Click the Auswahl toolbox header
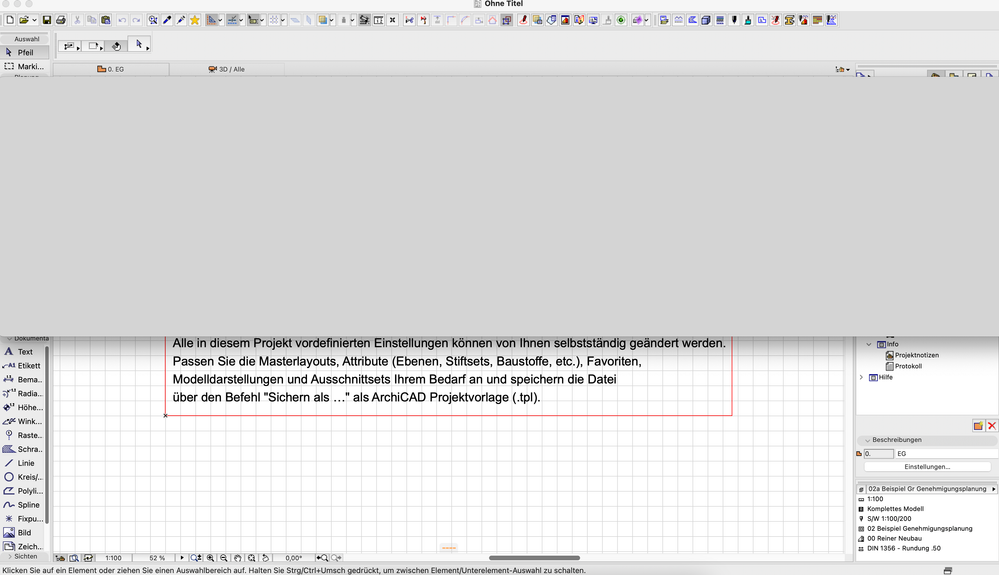 point(26,39)
